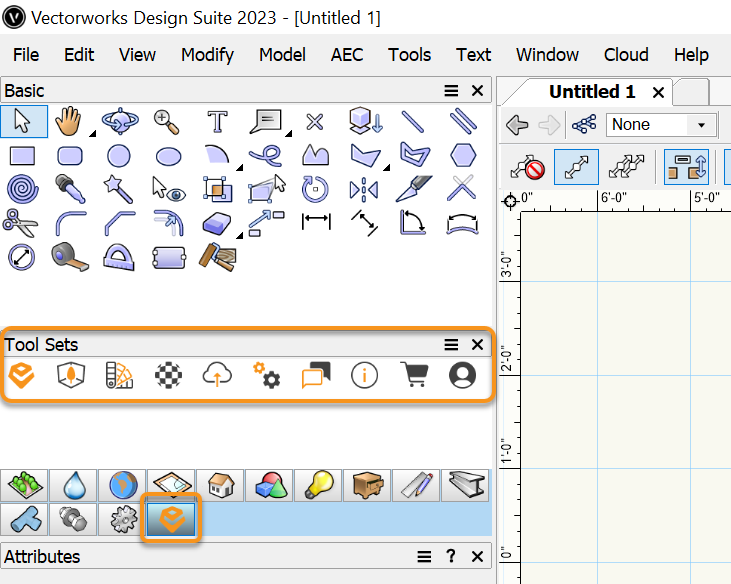Open the water drop Irrigation tool set
Screen dimensions: 731x584
coord(74,485)
